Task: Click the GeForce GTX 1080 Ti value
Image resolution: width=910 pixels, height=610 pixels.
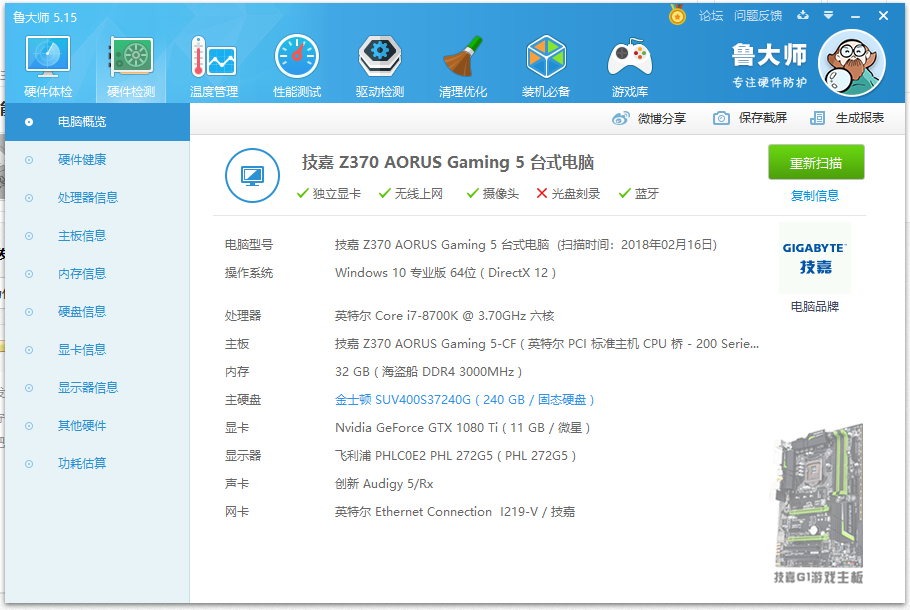Action: [463, 428]
